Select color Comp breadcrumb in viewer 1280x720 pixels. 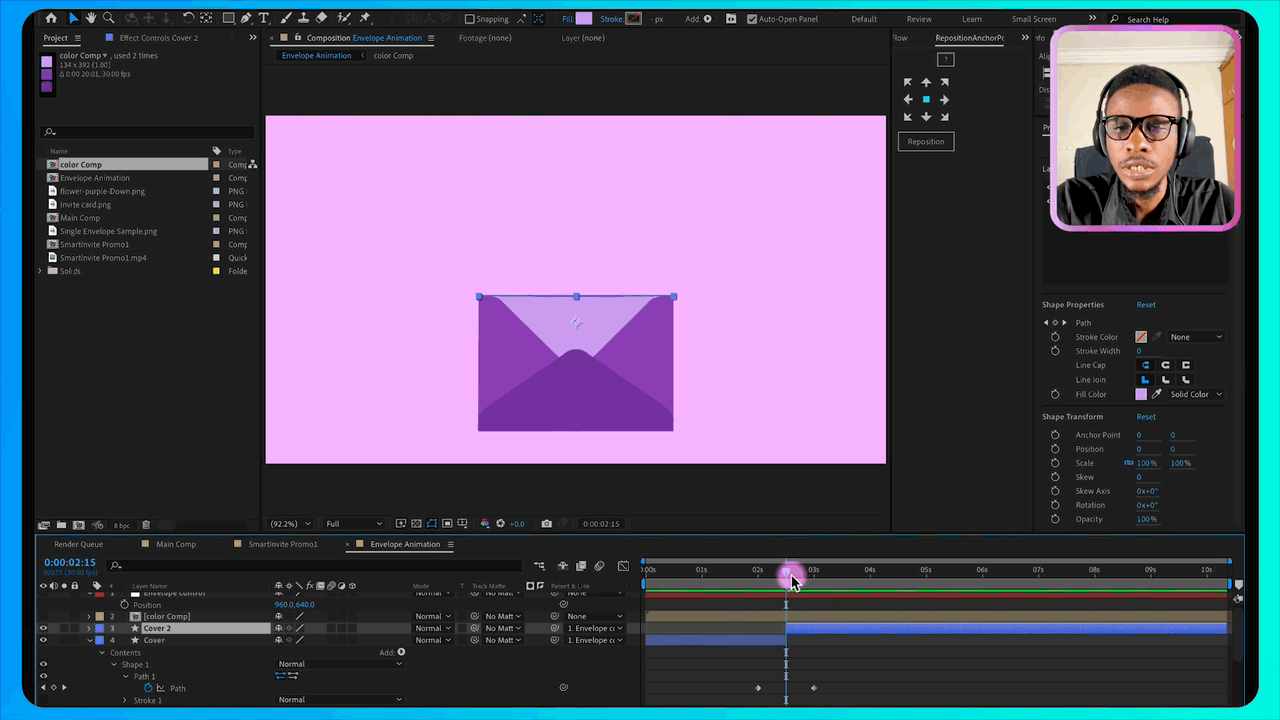click(x=393, y=56)
